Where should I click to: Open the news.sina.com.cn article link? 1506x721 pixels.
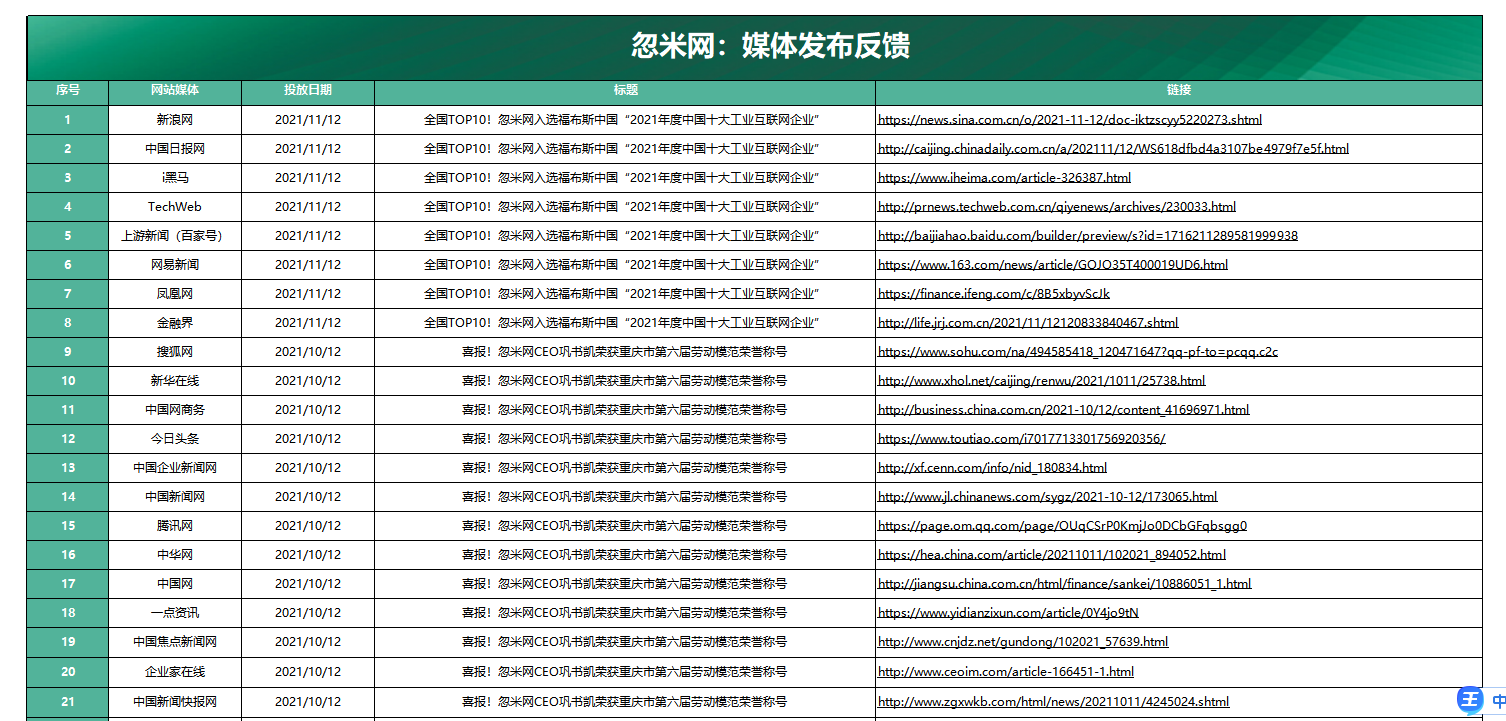[x=1069, y=120]
